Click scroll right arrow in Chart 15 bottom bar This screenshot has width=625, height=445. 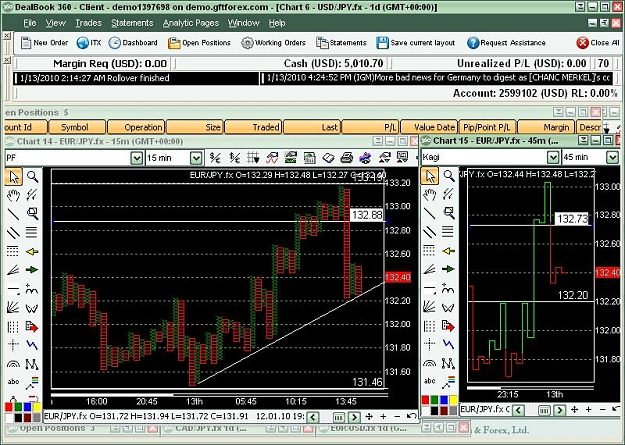pos(559,410)
